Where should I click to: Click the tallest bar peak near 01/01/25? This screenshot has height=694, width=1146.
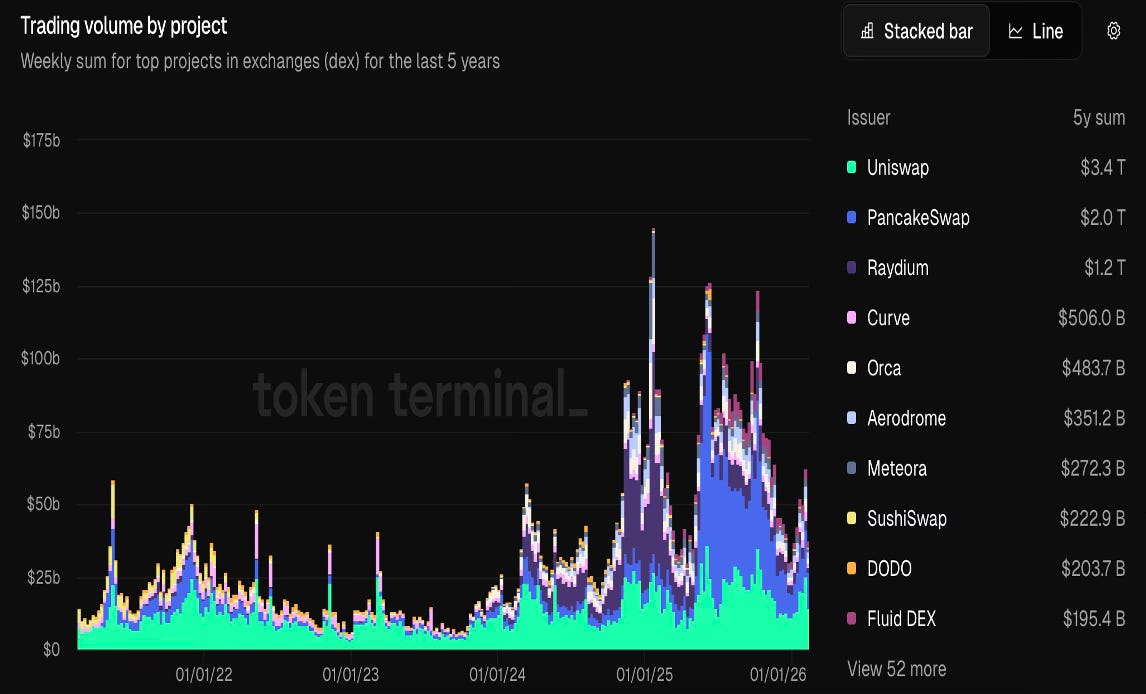653,232
